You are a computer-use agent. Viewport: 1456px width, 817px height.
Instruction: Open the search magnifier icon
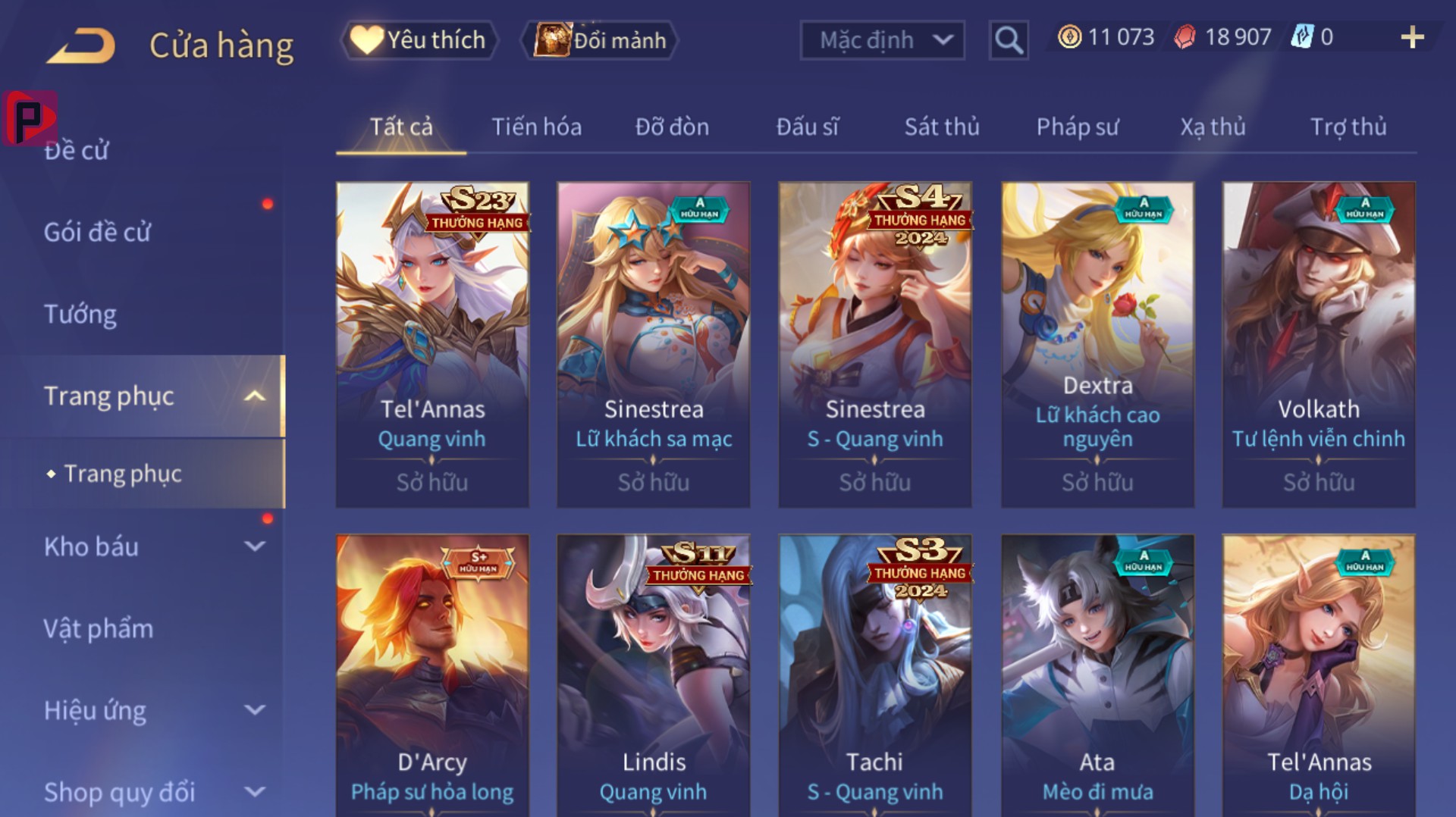pyautogui.click(x=1009, y=40)
